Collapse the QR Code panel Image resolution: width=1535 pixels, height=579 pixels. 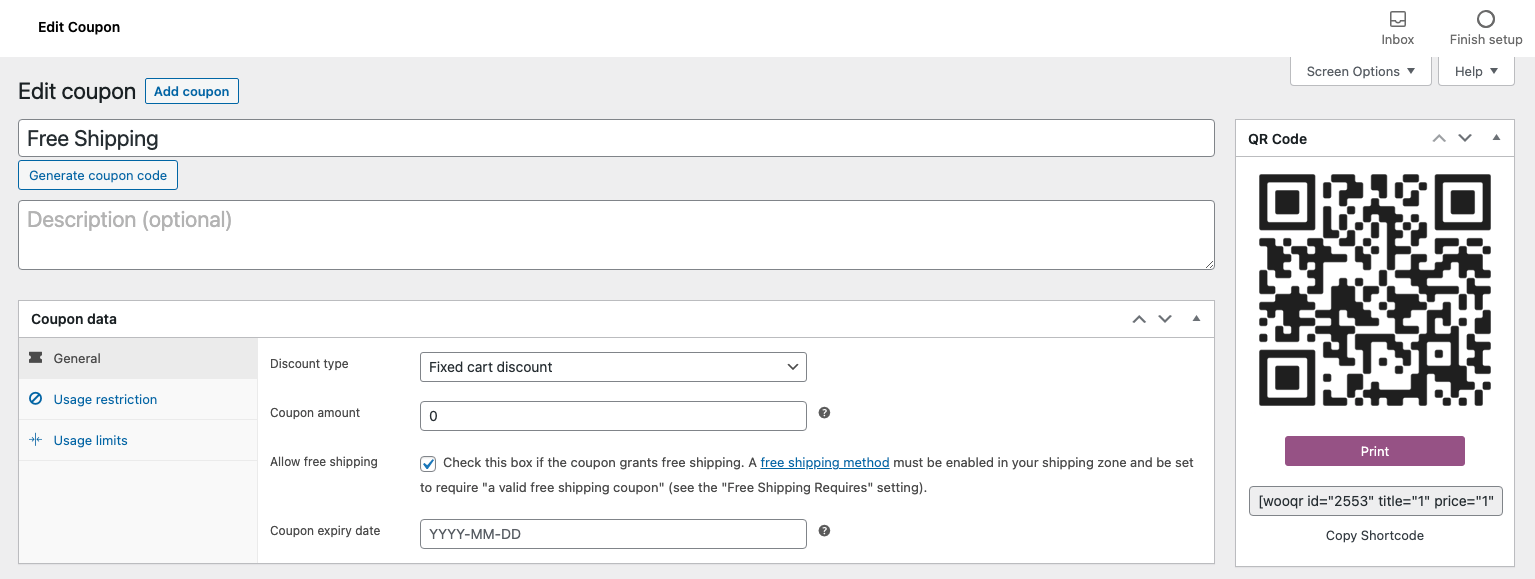pyautogui.click(x=1496, y=138)
